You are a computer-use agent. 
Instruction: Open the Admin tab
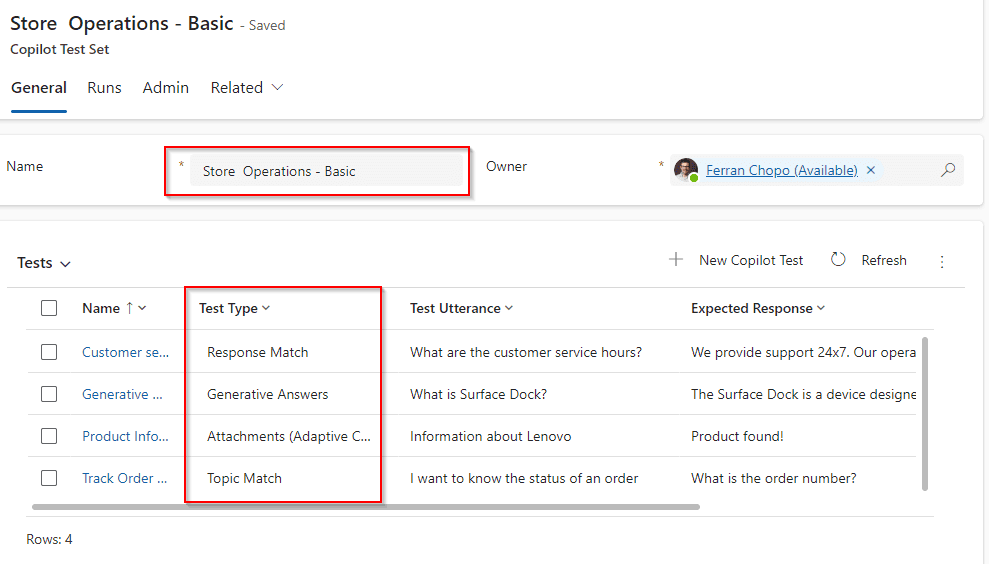[x=165, y=88]
